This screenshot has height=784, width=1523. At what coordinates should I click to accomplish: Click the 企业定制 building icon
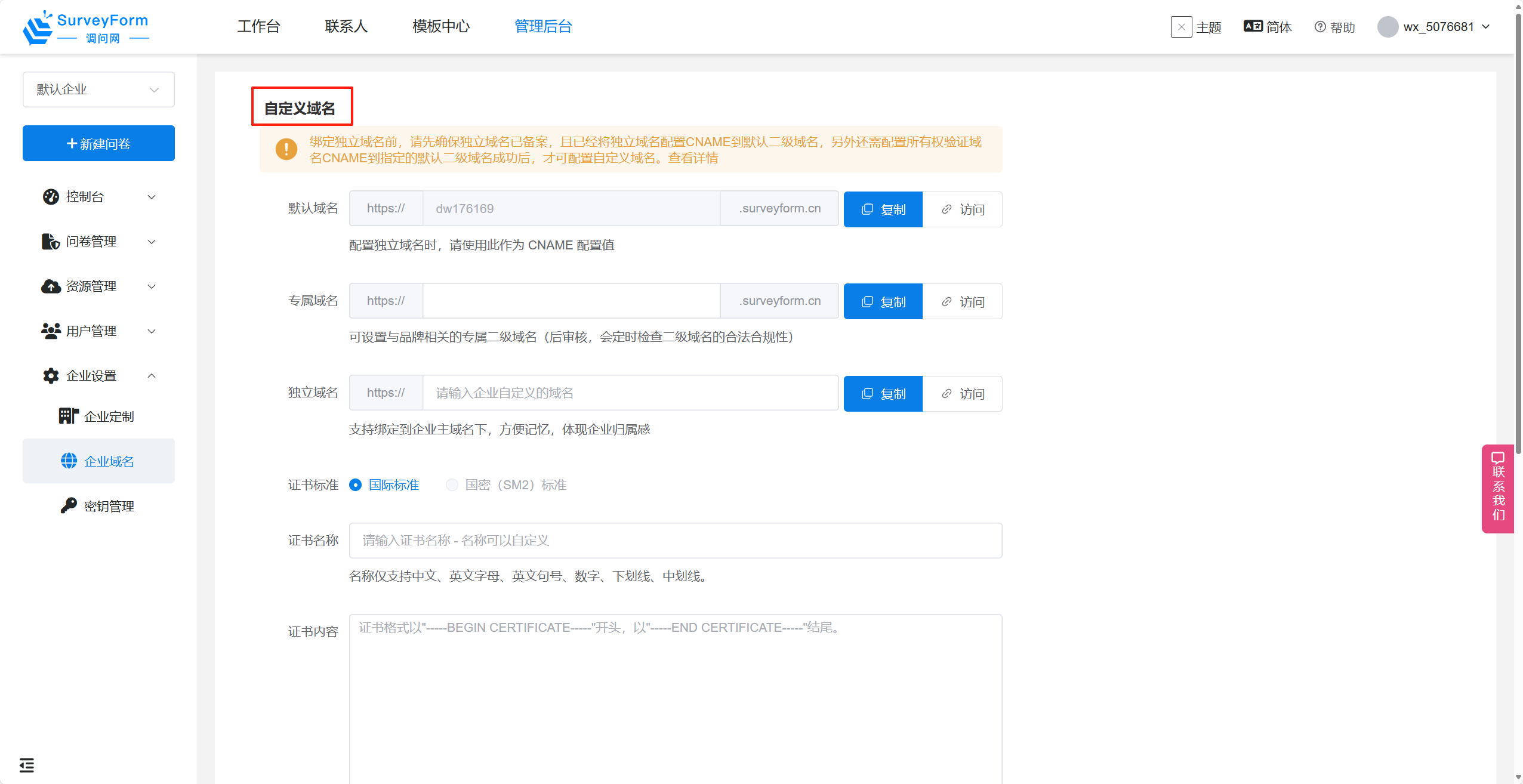69,416
